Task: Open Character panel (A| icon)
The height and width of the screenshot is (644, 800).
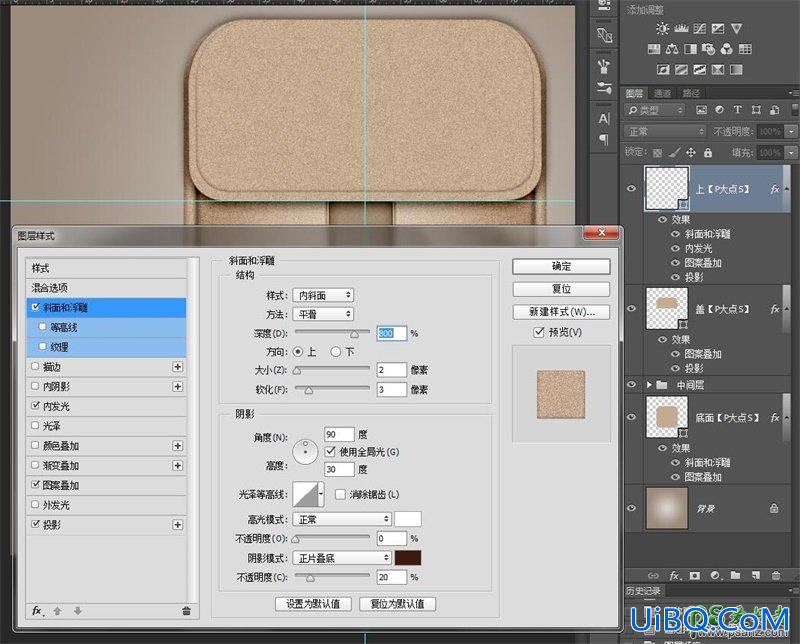Action: point(604,119)
